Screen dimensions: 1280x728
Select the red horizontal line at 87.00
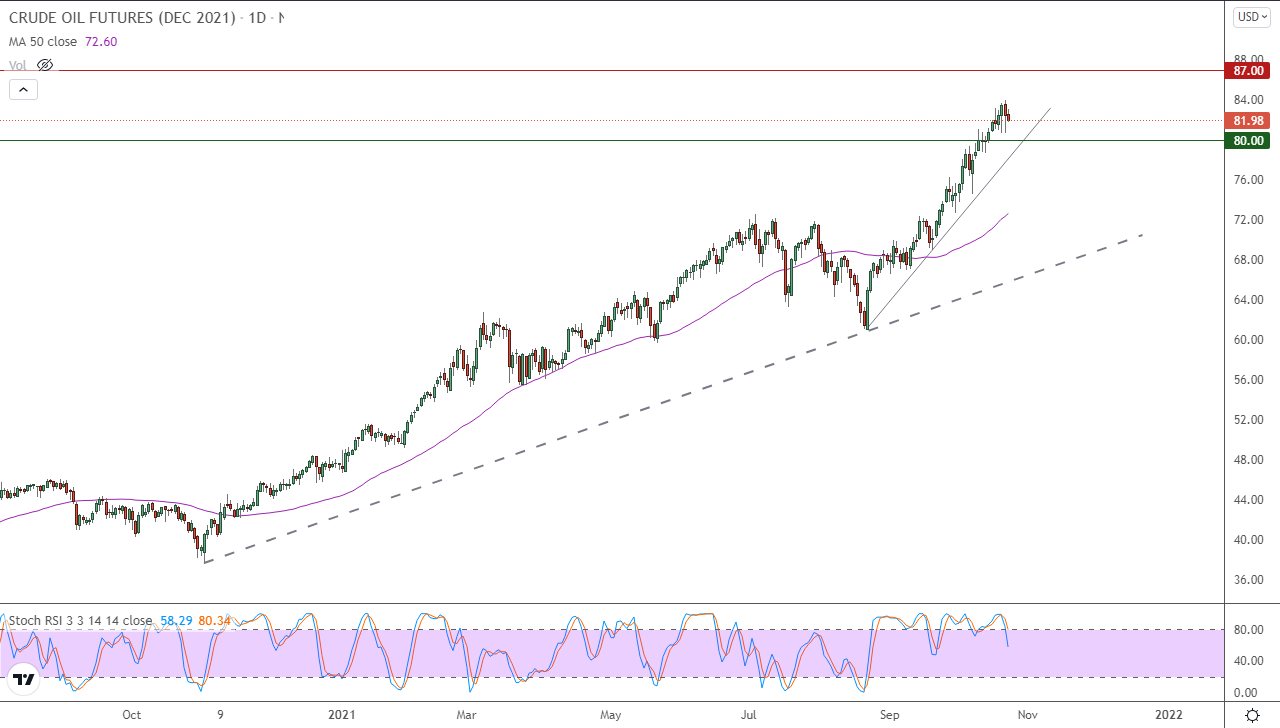612,71
